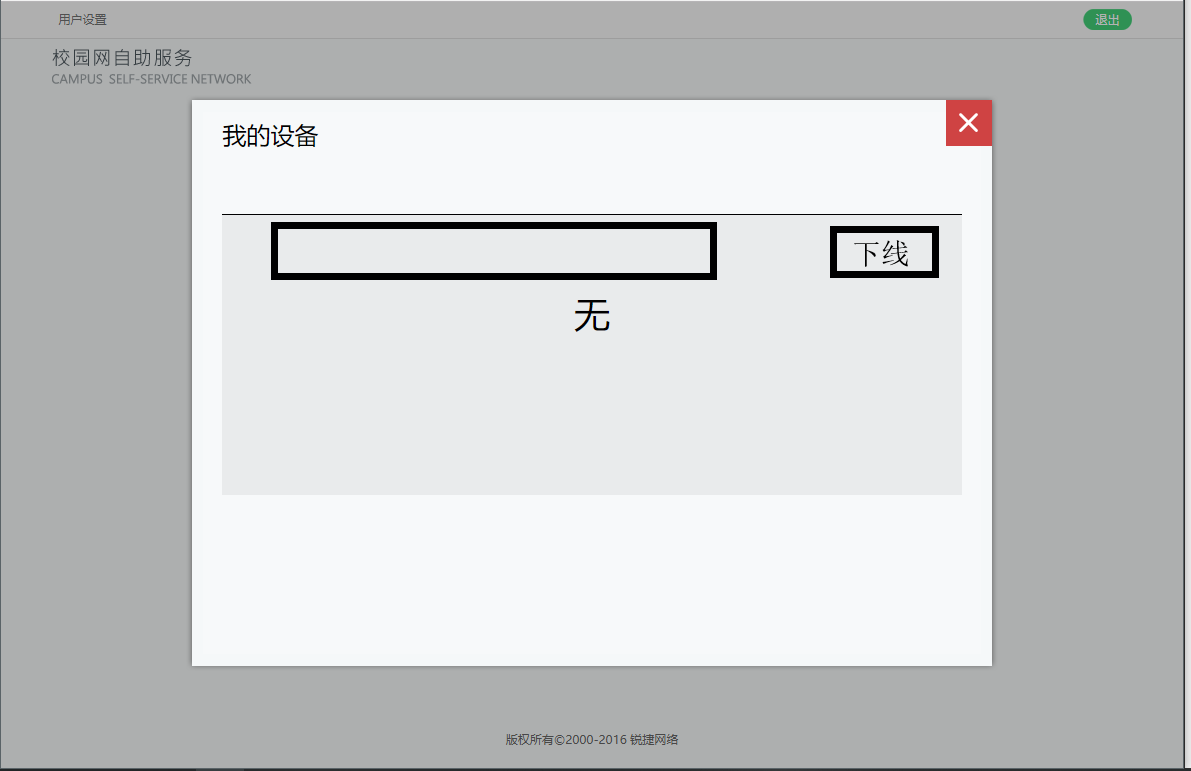The image size is (1191, 771).
Task: Take the online device offline using 下线
Action: 883,251
